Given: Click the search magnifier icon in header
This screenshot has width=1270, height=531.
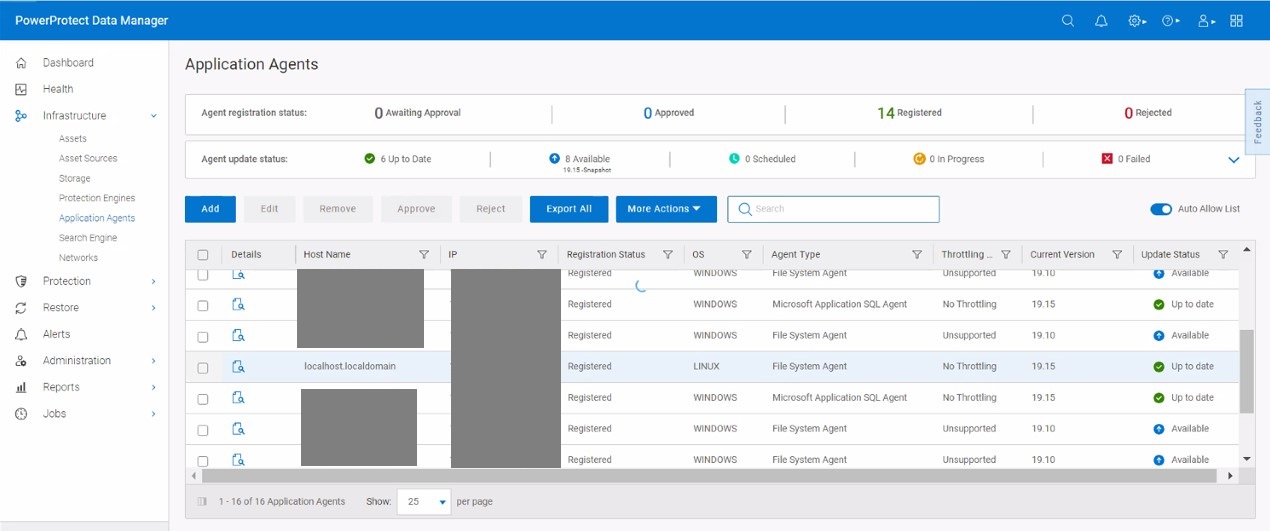Looking at the screenshot, I should (1068, 21).
